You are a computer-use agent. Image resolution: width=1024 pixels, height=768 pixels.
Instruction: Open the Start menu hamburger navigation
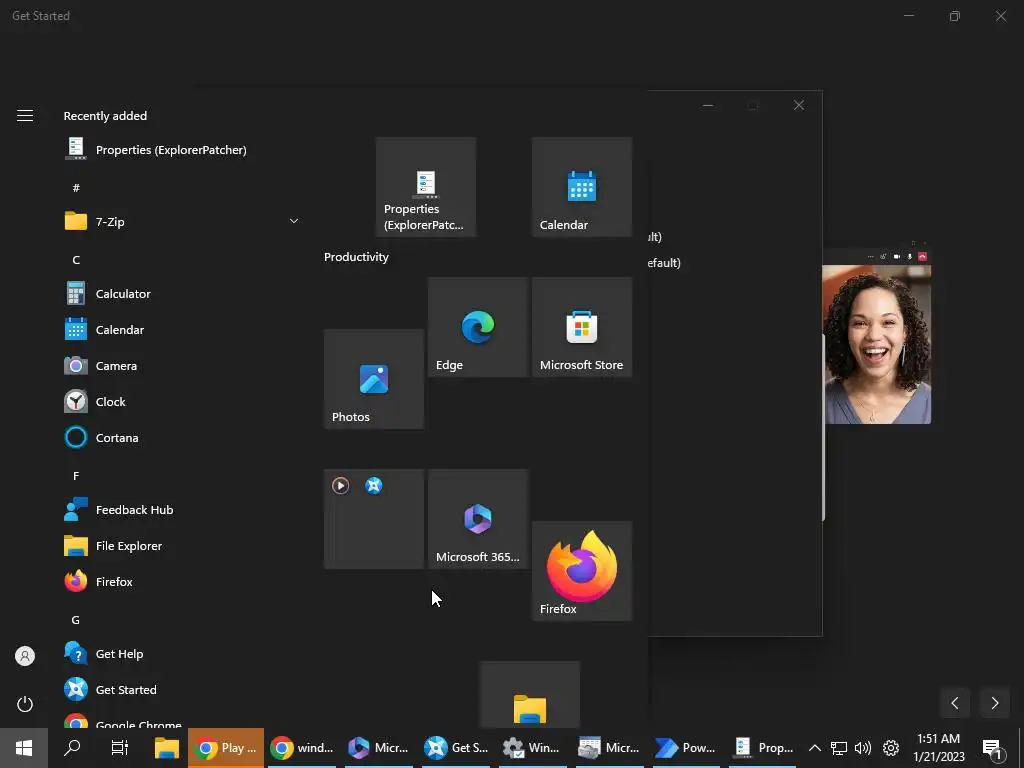(x=25, y=116)
